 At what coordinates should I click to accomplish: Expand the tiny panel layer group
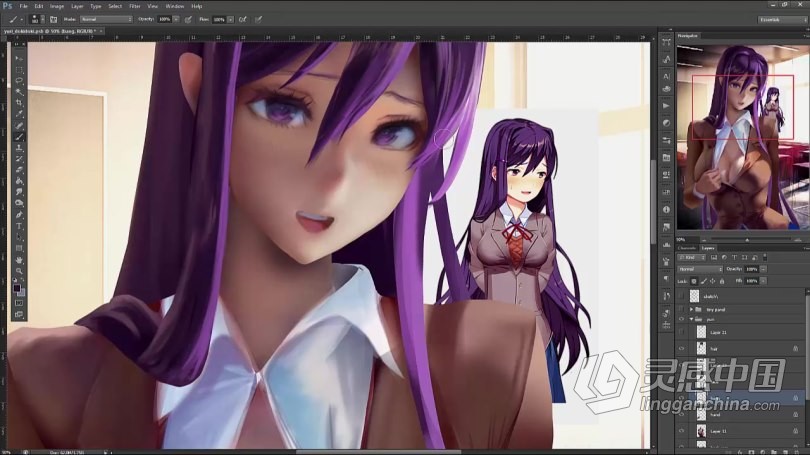pos(691,309)
